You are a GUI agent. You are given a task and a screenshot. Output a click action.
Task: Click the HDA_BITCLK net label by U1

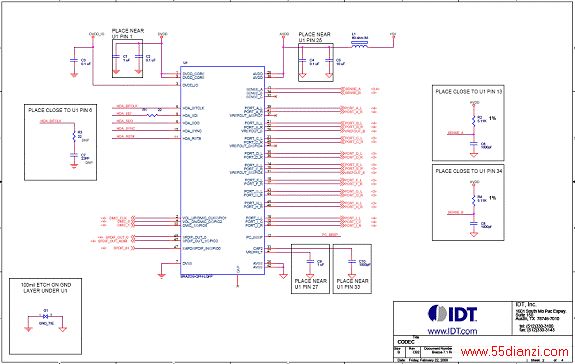click(127, 107)
